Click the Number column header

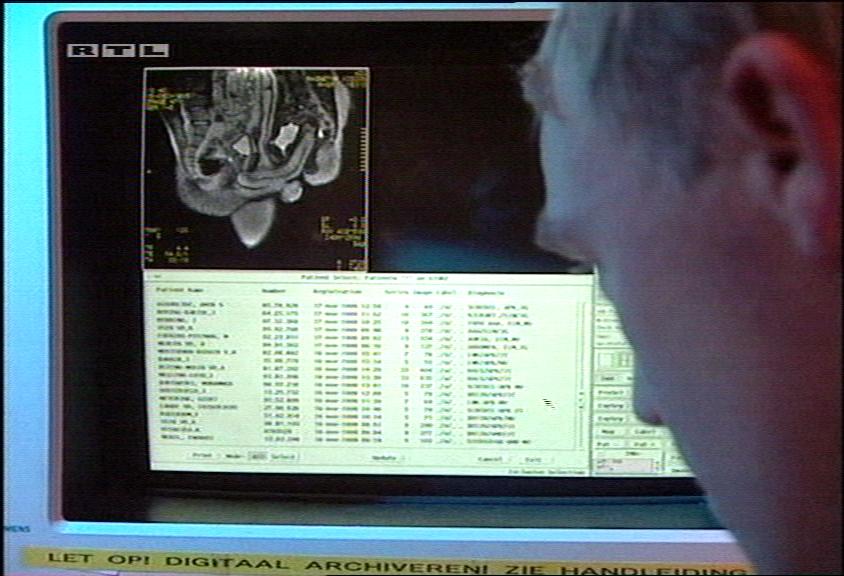(273, 290)
